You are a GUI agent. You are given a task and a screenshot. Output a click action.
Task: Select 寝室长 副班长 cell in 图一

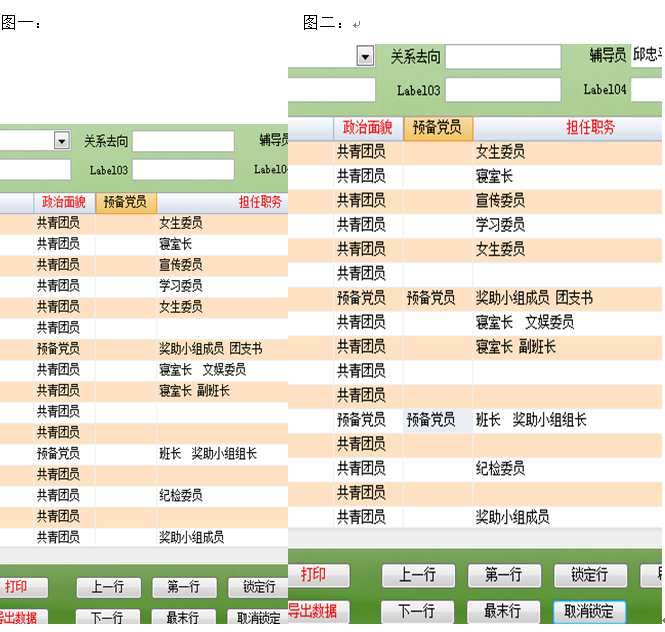(x=222, y=391)
